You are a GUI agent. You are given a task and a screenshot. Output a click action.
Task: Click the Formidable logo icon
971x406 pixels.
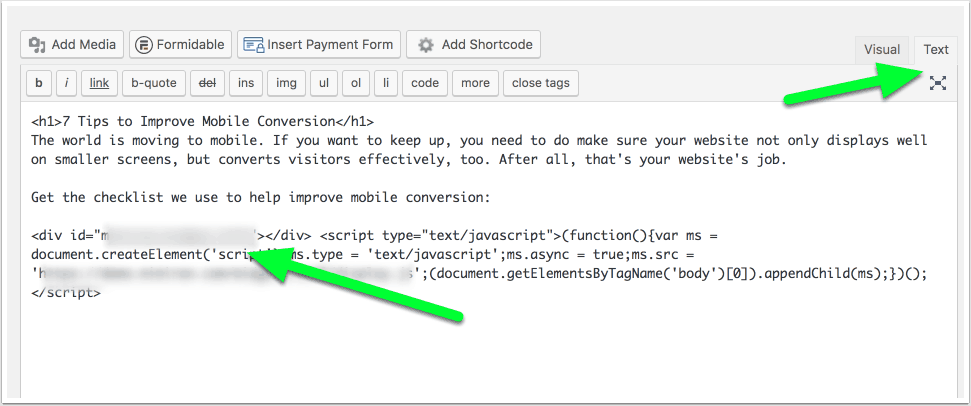(x=144, y=45)
